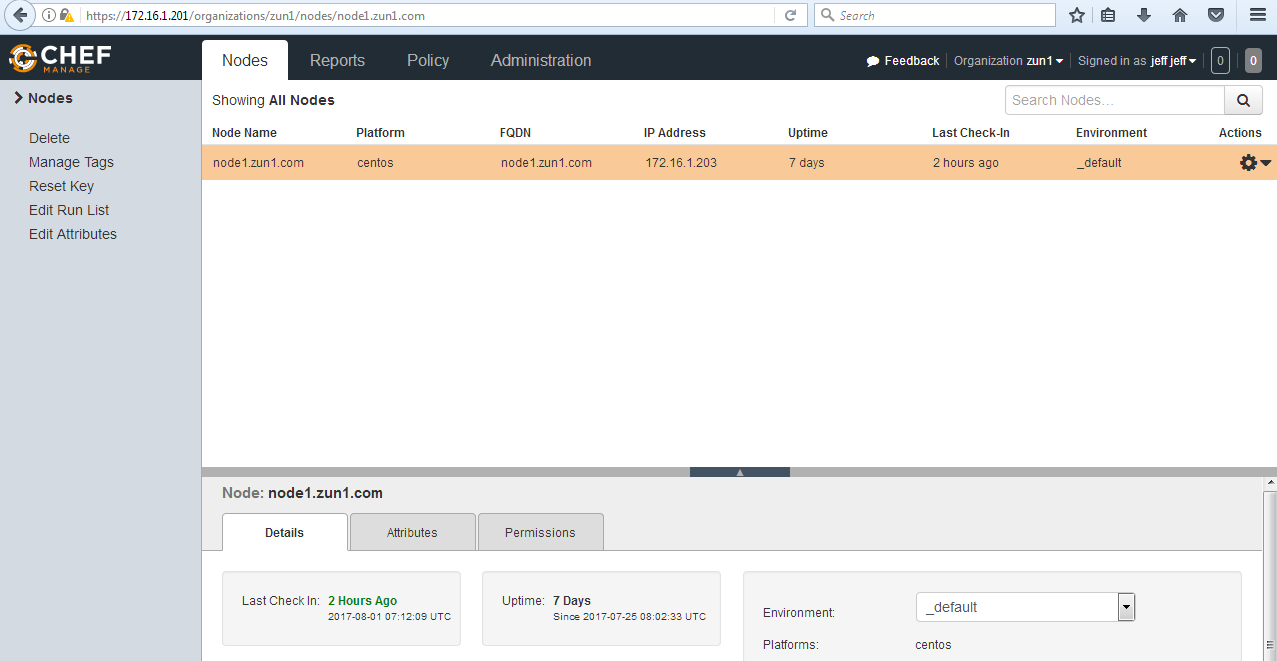
Task: Bookmark this page with the star icon
Action: tap(1077, 15)
